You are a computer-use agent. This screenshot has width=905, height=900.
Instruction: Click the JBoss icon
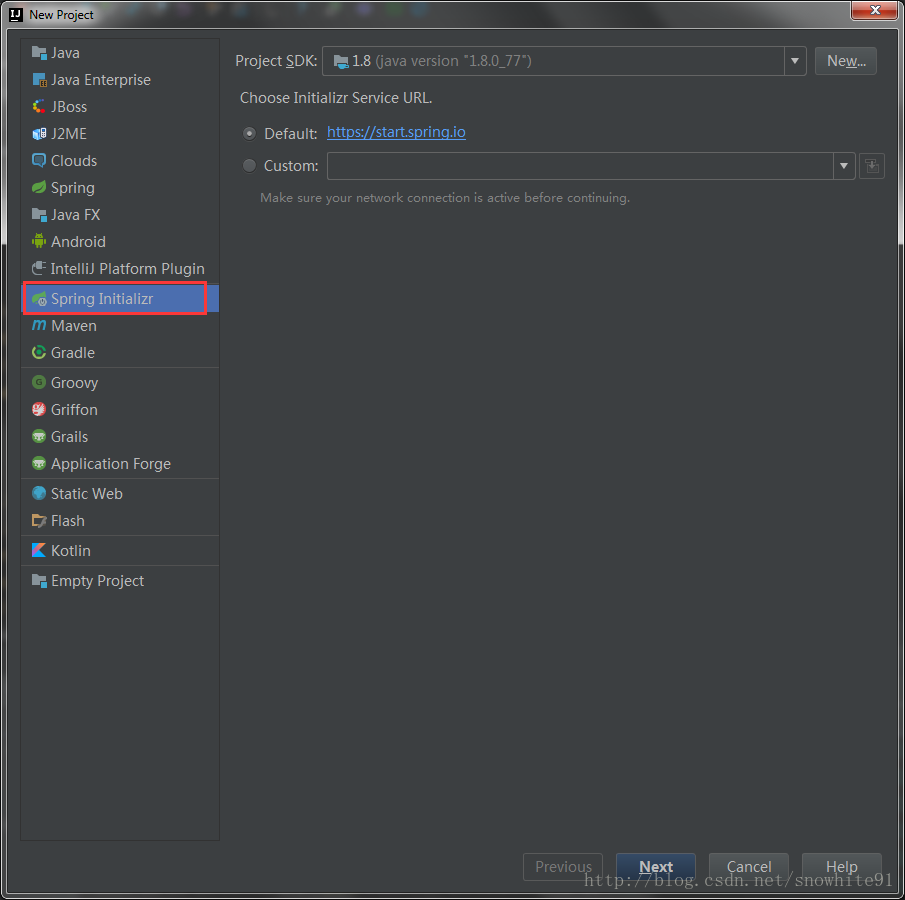pyautogui.click(x=39, y=107)
